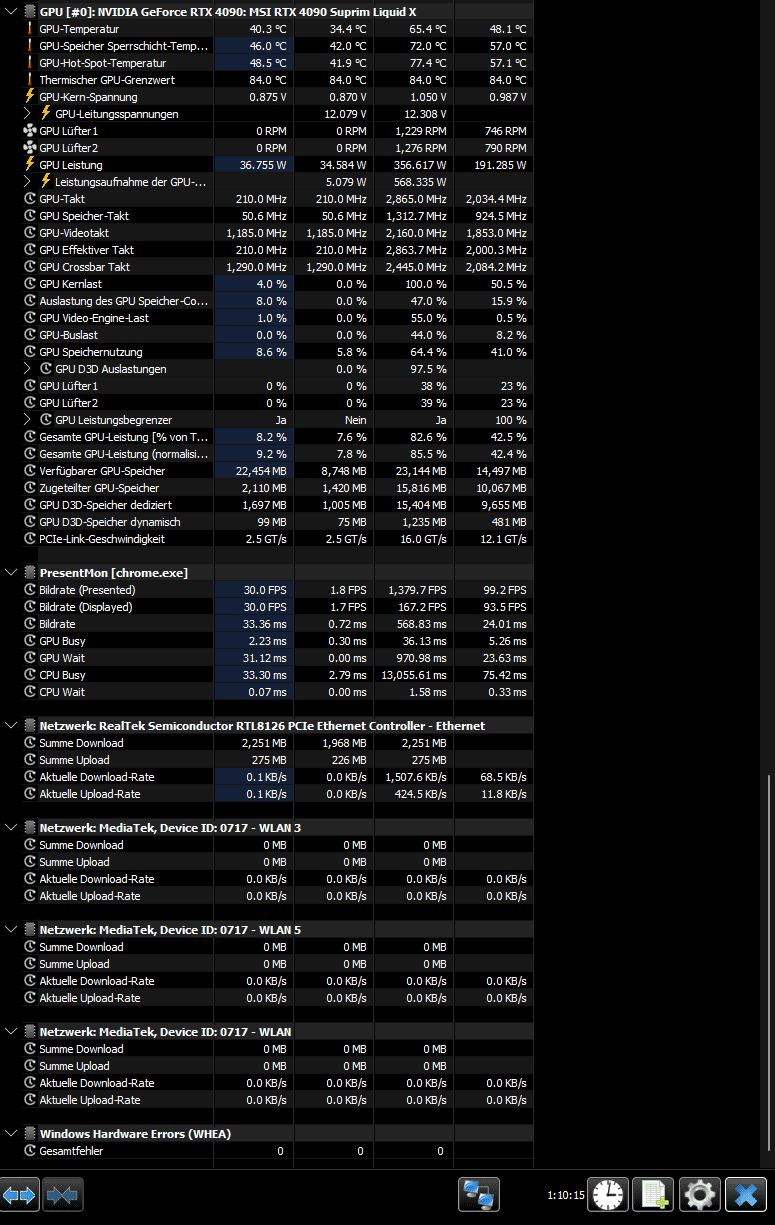Click the icon beside CPU Wait
Image resolution: width=775 pixels, height=1225 pixels.
click(30, 692)
